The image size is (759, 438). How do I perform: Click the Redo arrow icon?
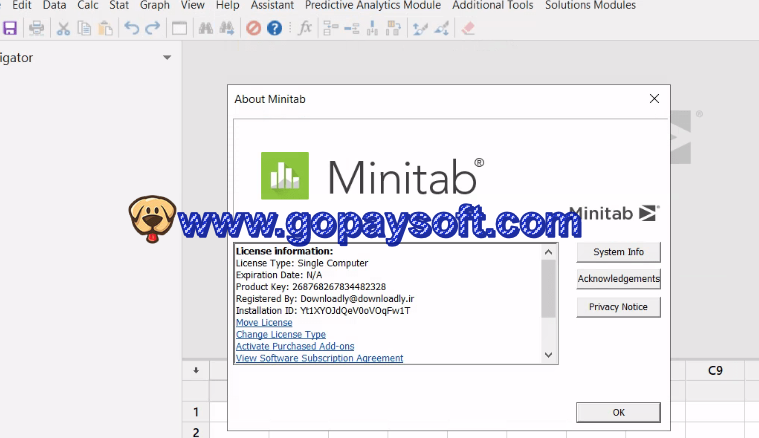152,28
